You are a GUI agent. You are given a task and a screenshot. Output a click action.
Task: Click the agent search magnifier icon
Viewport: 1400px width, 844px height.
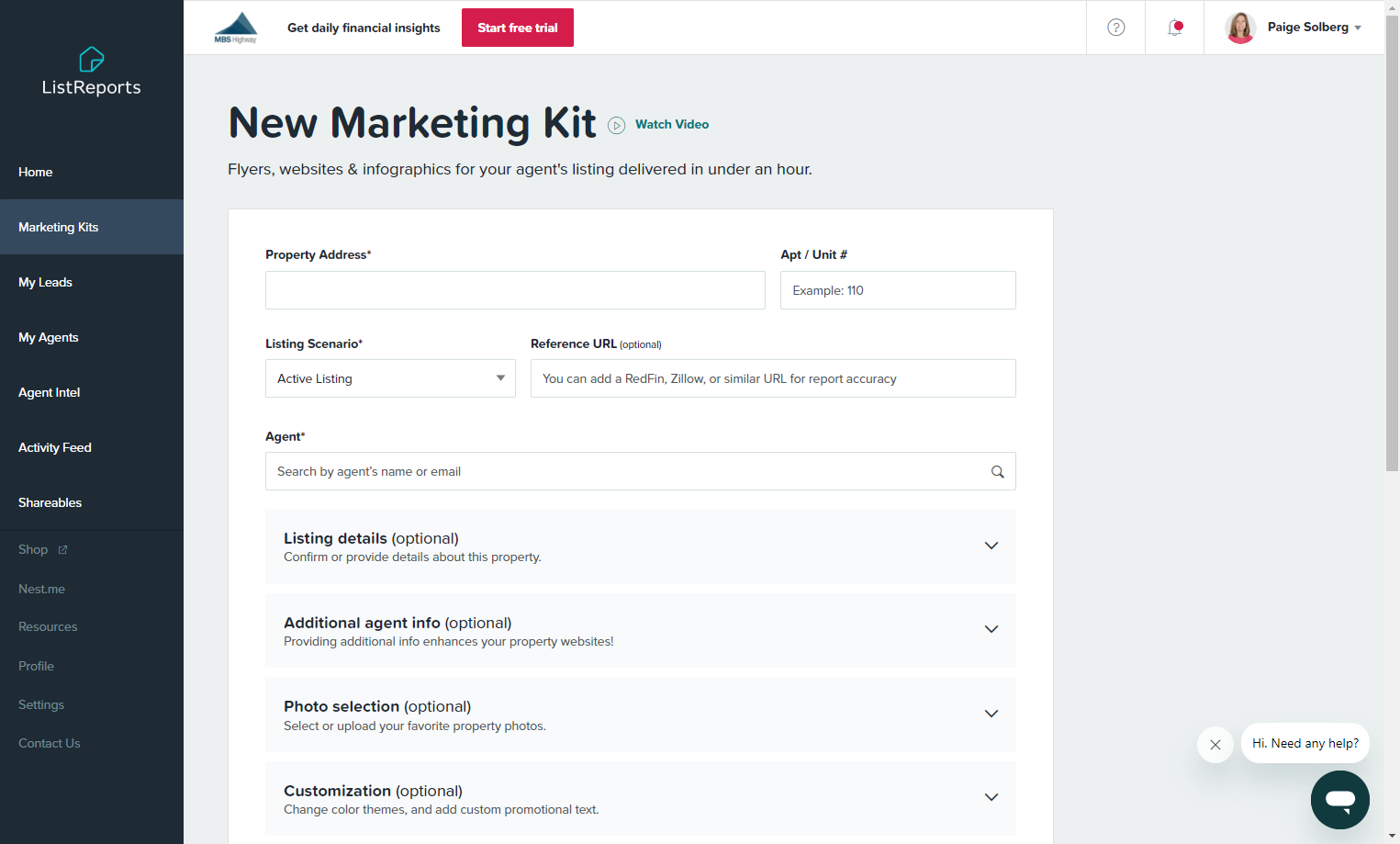(998, 472)
